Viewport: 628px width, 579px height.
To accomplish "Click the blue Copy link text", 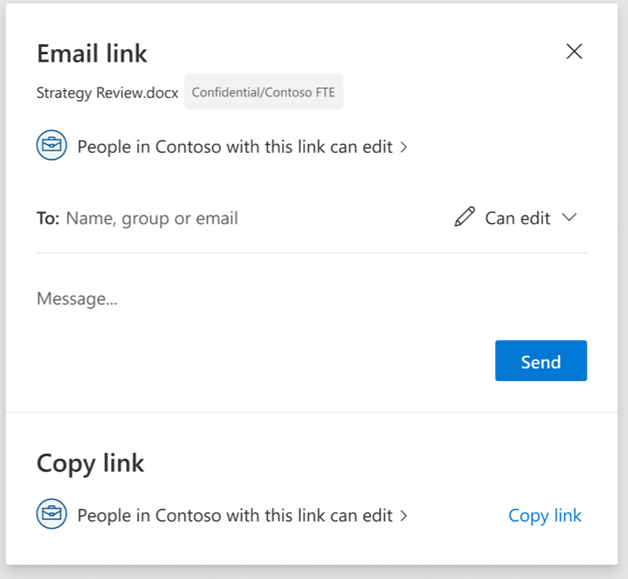I will point(545,516).
